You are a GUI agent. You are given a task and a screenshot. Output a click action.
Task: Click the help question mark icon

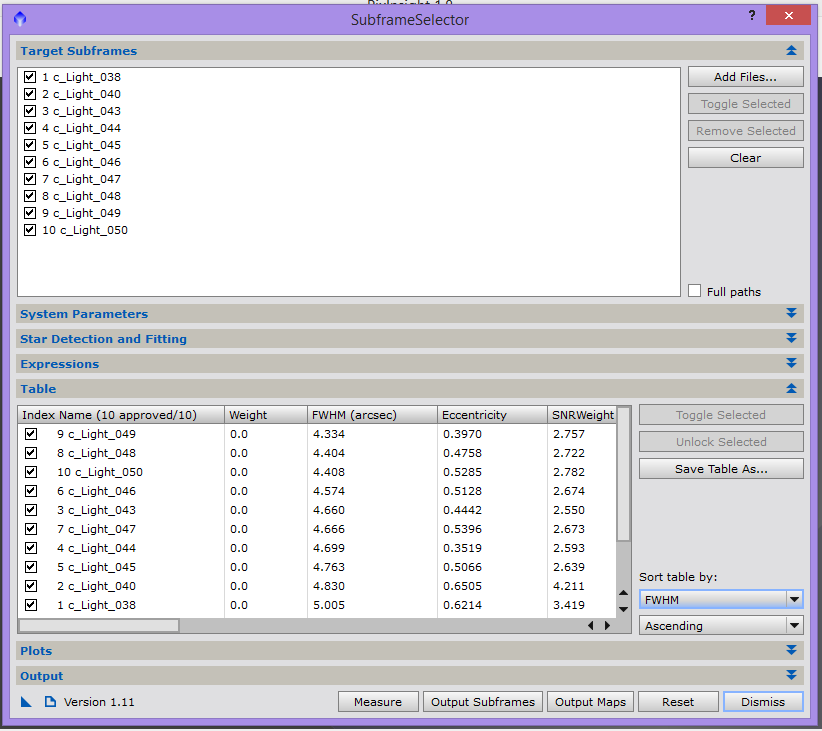pos(752,16)
